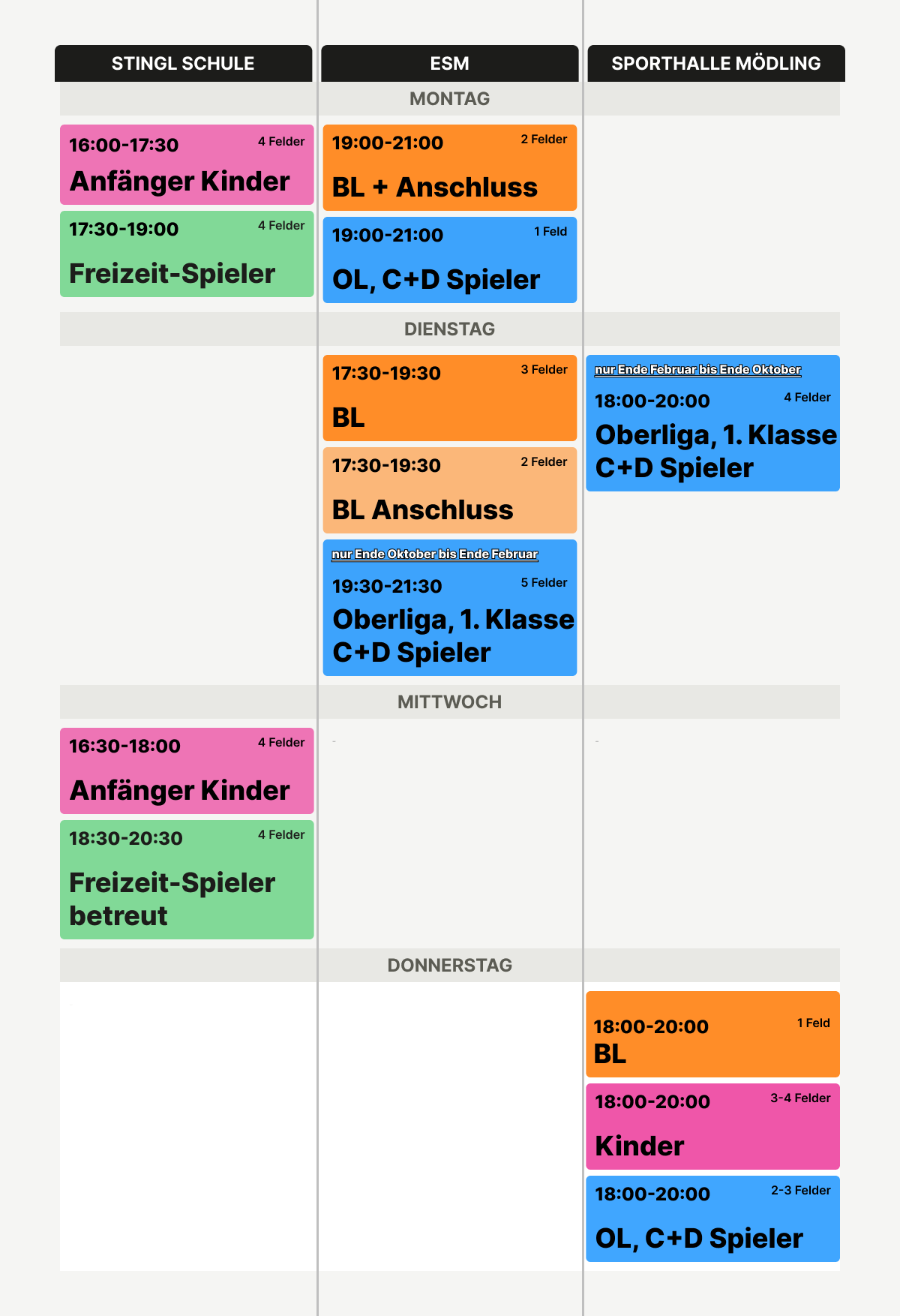Open Monday 17:30-19:00 Freizeit-Spieler card

click(187, 254)
